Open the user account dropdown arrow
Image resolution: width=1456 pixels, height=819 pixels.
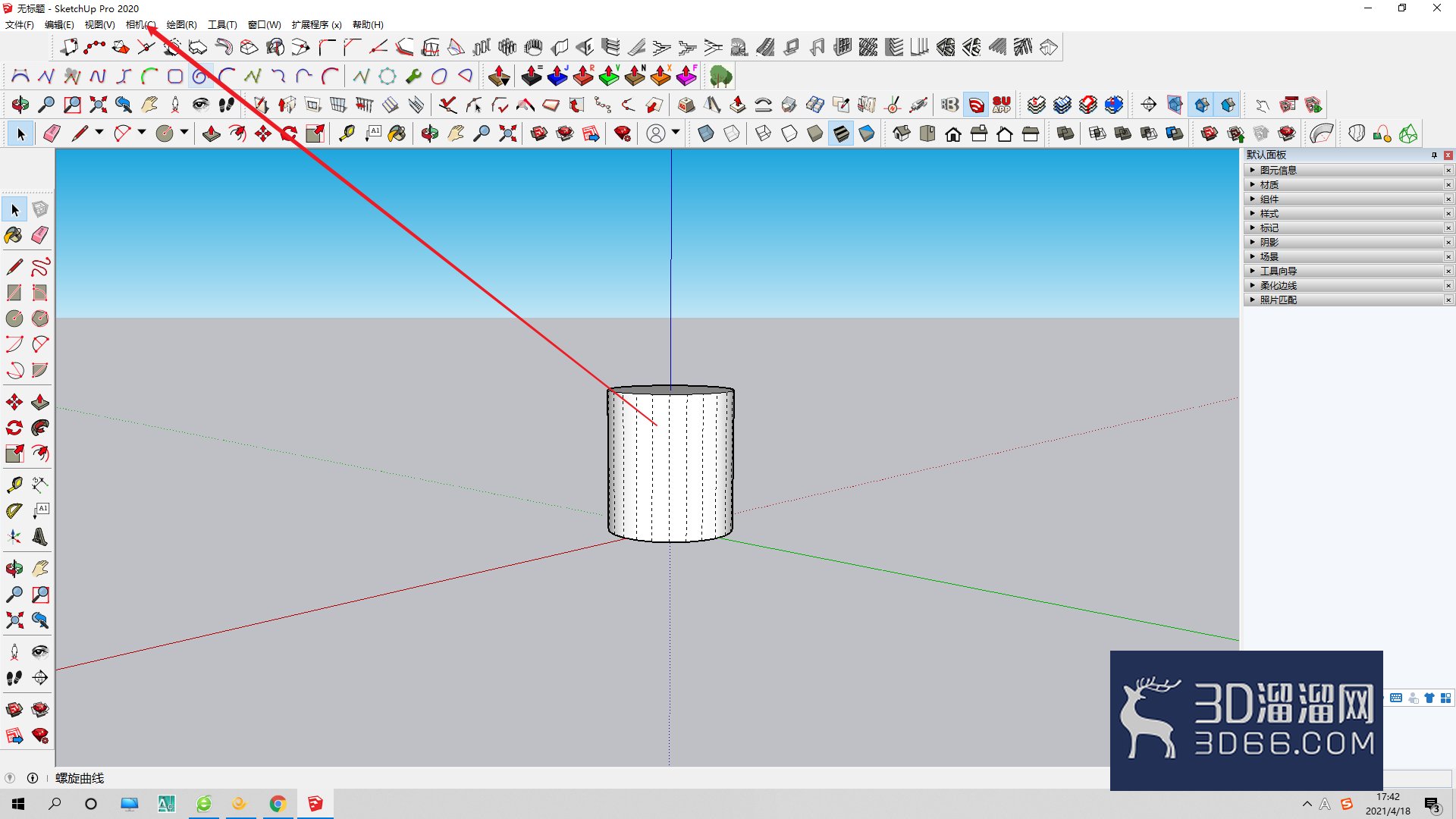(x=676, y=133)
